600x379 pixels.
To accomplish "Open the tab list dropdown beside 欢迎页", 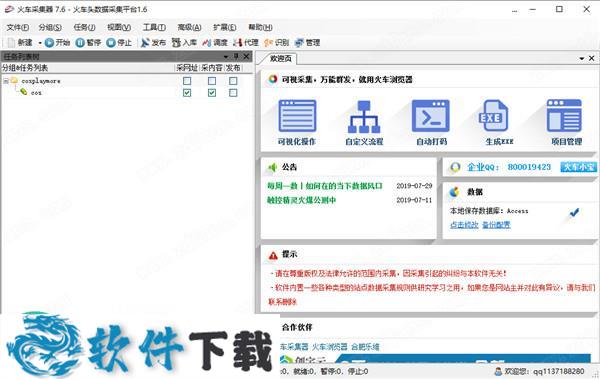I will click(582, 58).
